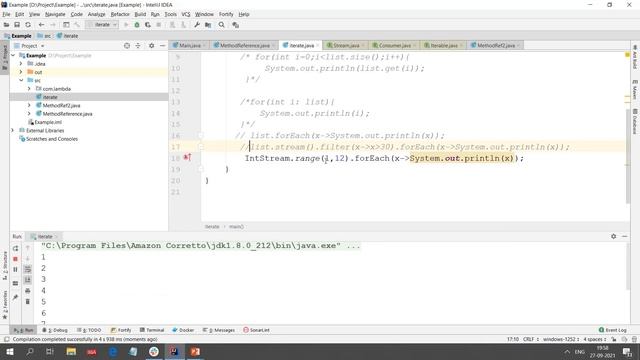
Task: Open PowerPoint from the taskbar
Action: coord(195,351)
